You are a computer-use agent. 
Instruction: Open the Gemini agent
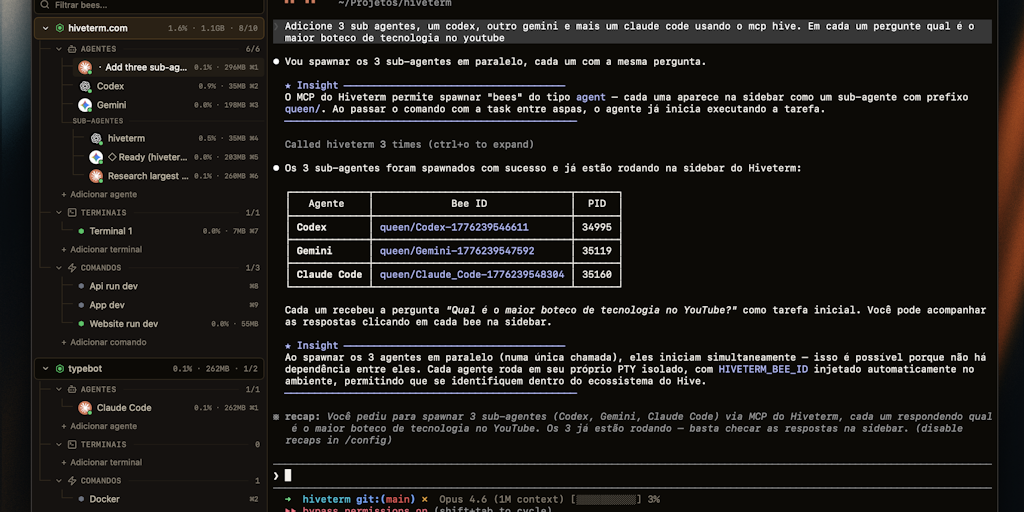coord(168,105)
